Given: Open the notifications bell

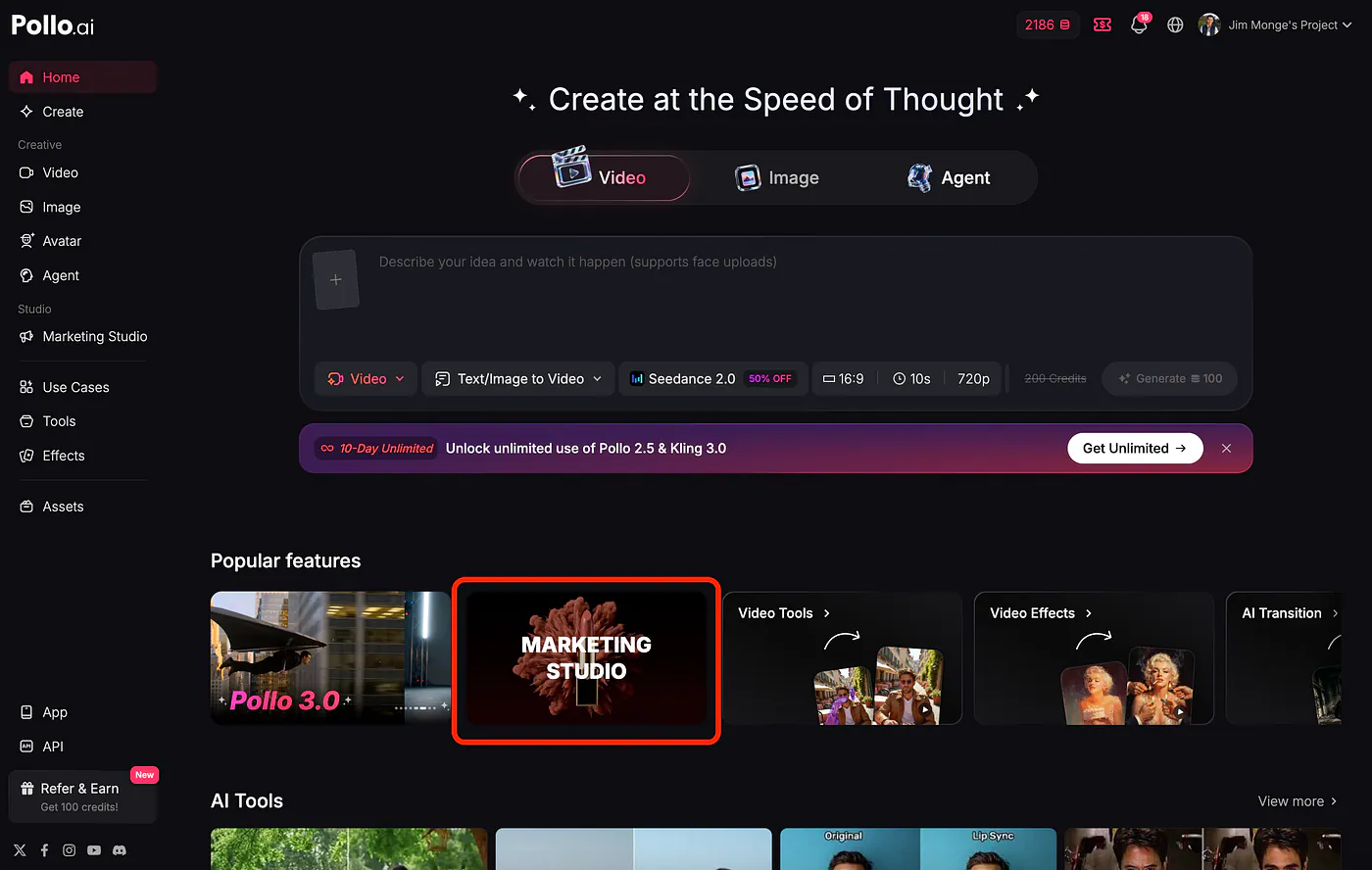Looking at the screenshot, I should click(1139, 24).
